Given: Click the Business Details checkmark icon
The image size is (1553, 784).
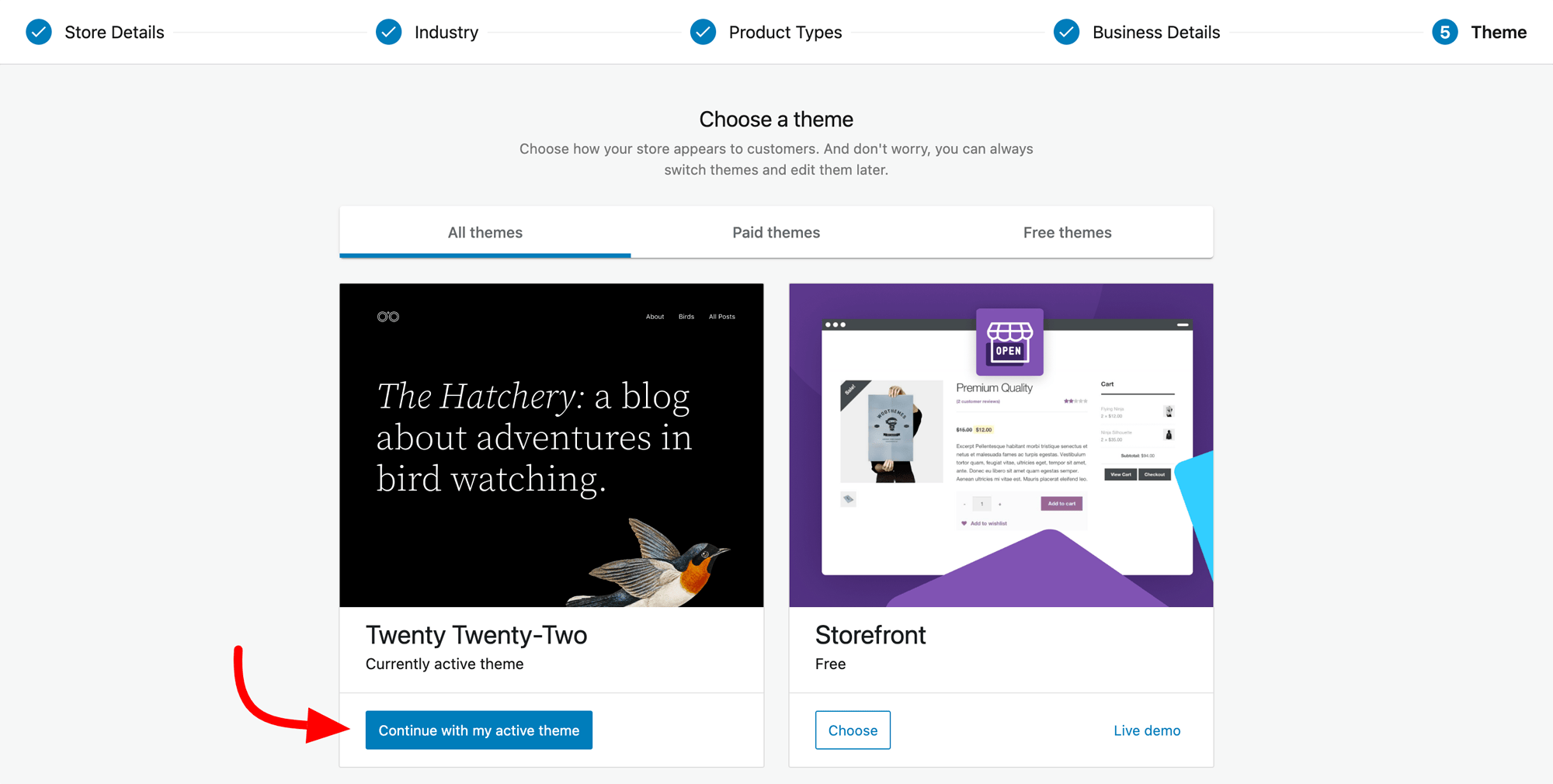Looking at the screenshot, I should pos(1067,32).
